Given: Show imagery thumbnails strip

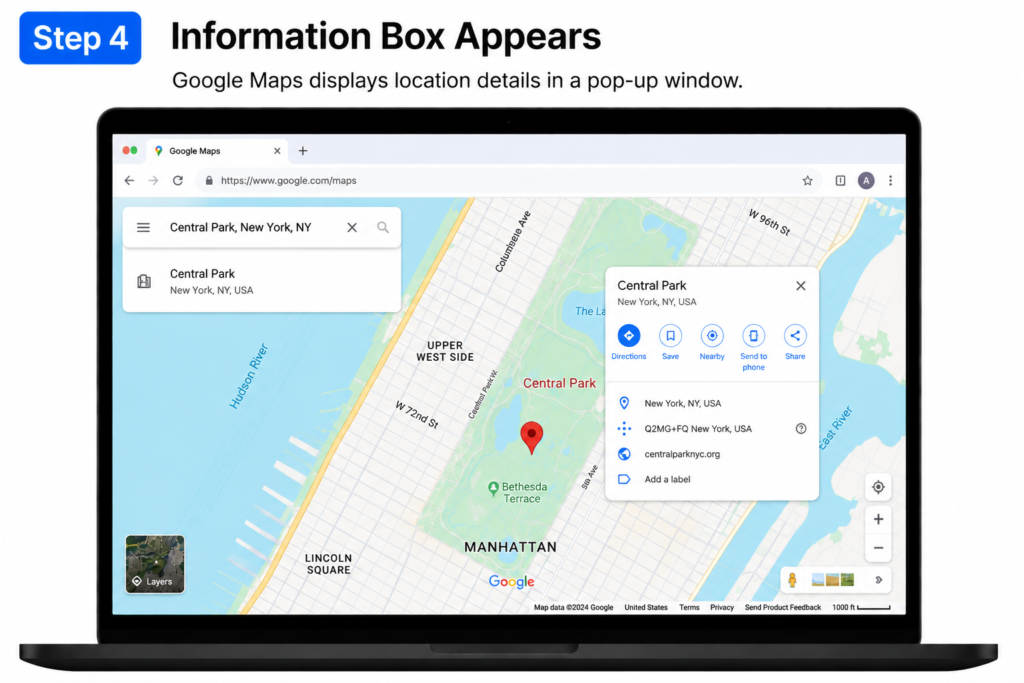Looking at the screenshot, I should click(x=833, y=580).
